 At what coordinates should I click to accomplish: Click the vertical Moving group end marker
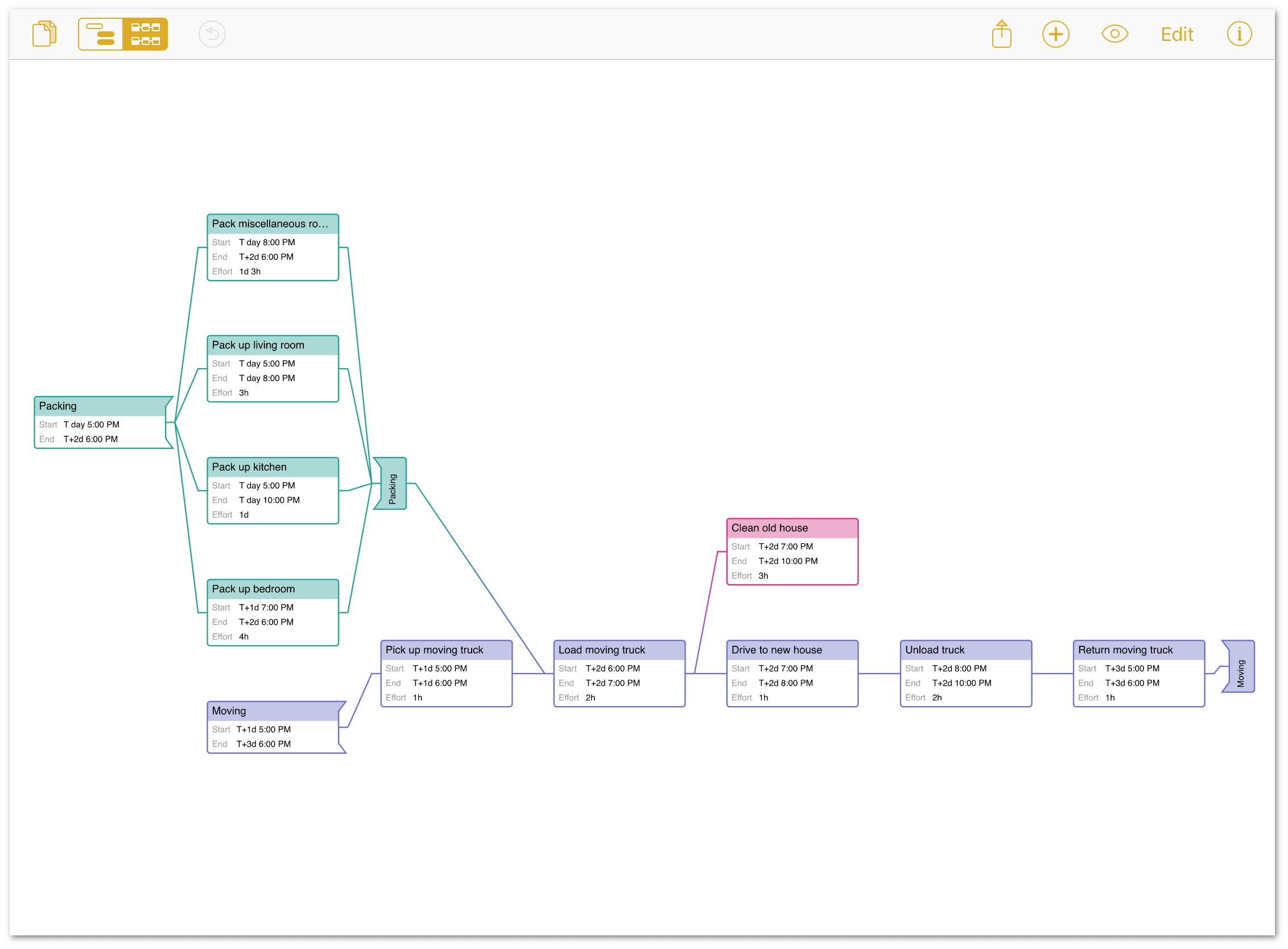click(1239, 667)
